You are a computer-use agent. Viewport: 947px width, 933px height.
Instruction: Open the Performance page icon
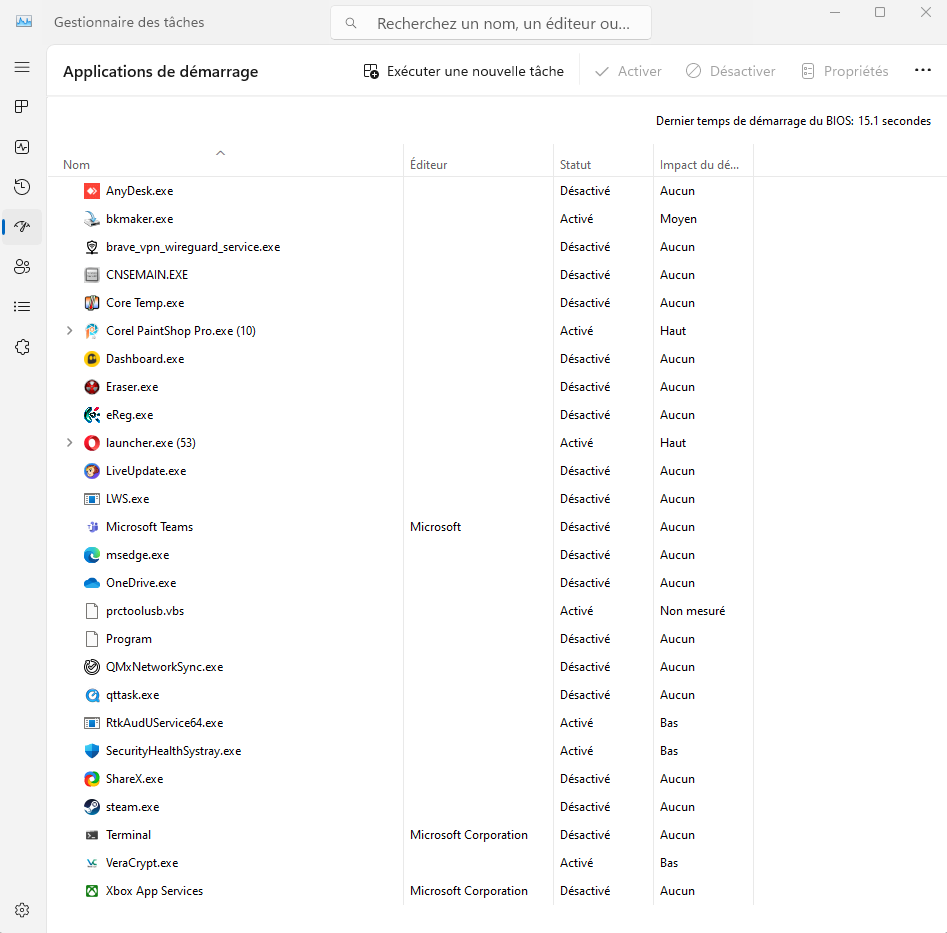22,147
